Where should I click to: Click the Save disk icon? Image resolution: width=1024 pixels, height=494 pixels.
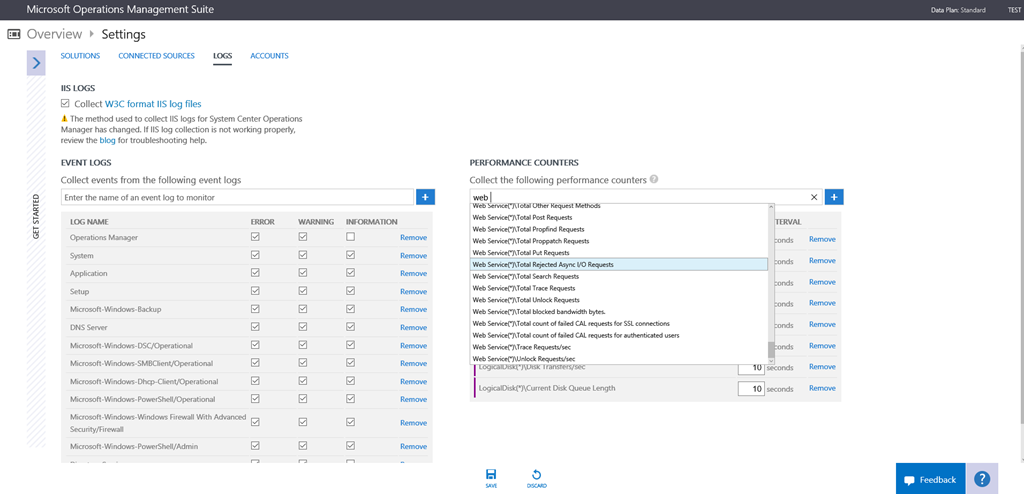coord(490,475)
